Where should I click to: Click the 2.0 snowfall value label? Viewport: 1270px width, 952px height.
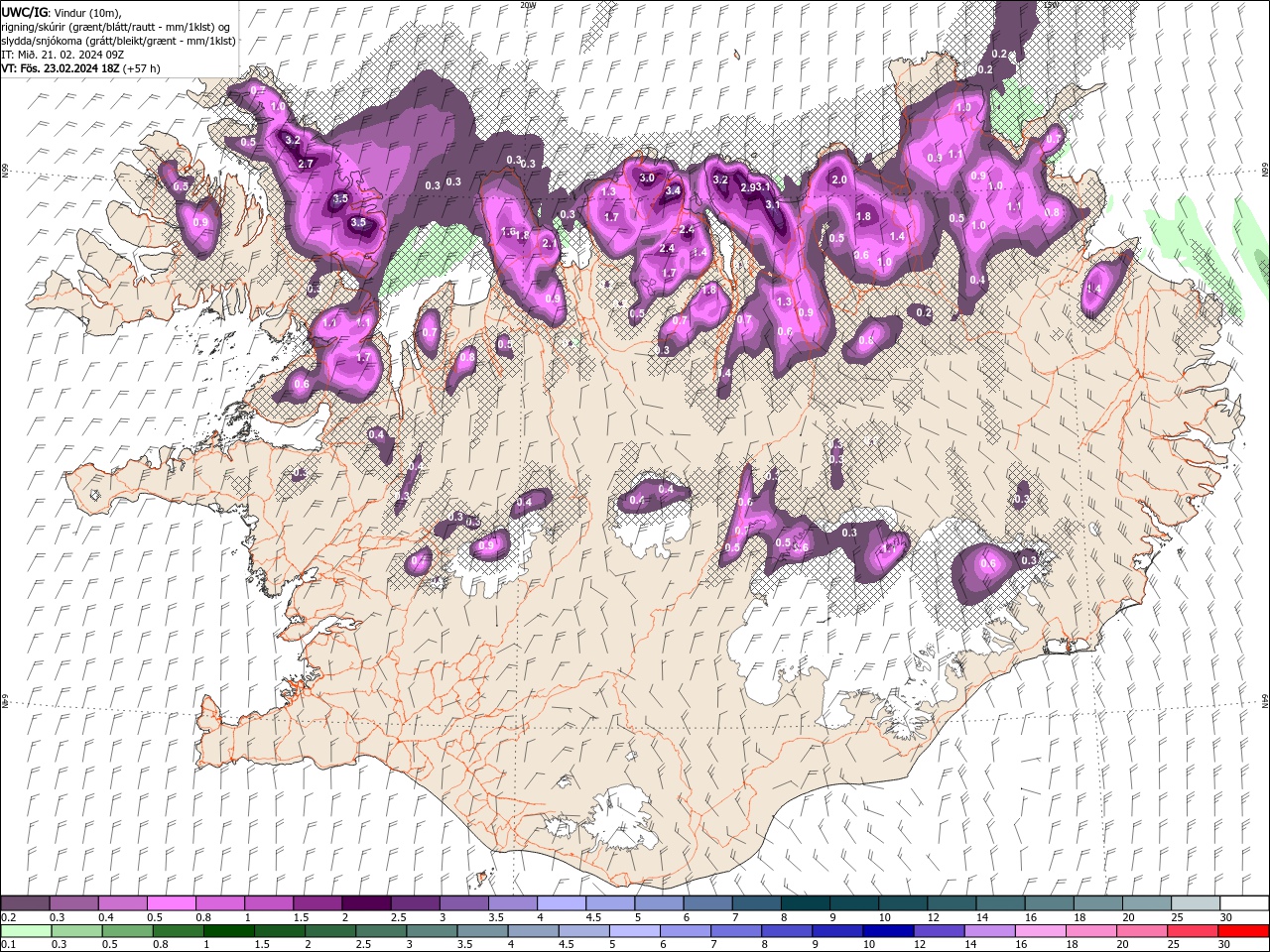click(839, 179)
